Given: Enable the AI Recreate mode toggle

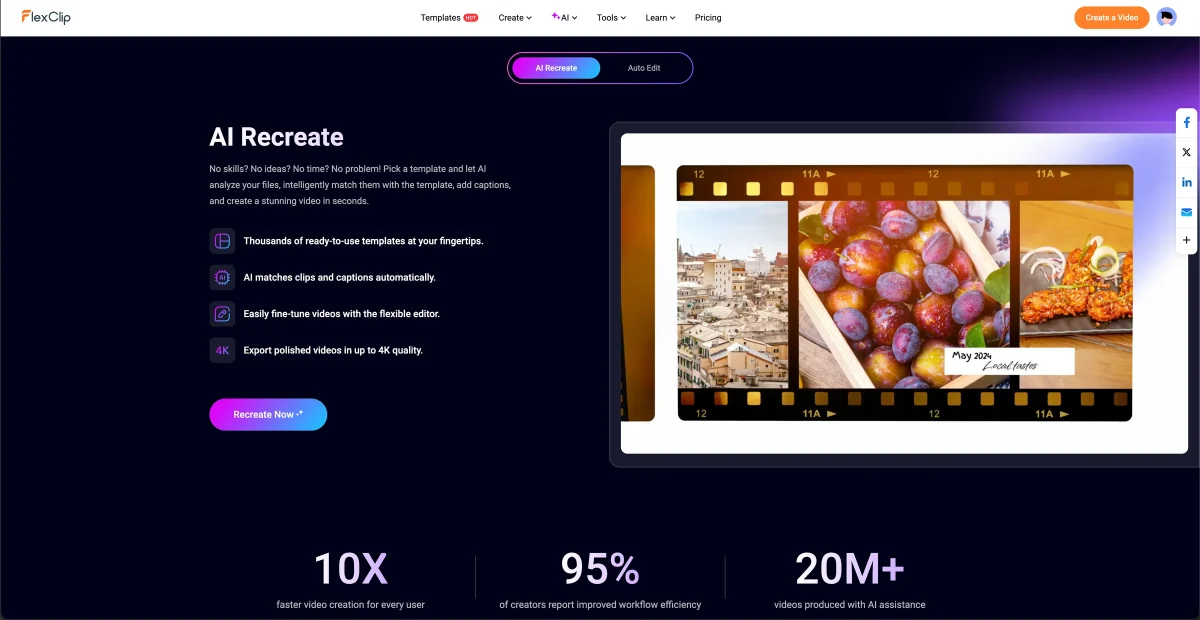Looking at the screenshot, I should 555,68.
